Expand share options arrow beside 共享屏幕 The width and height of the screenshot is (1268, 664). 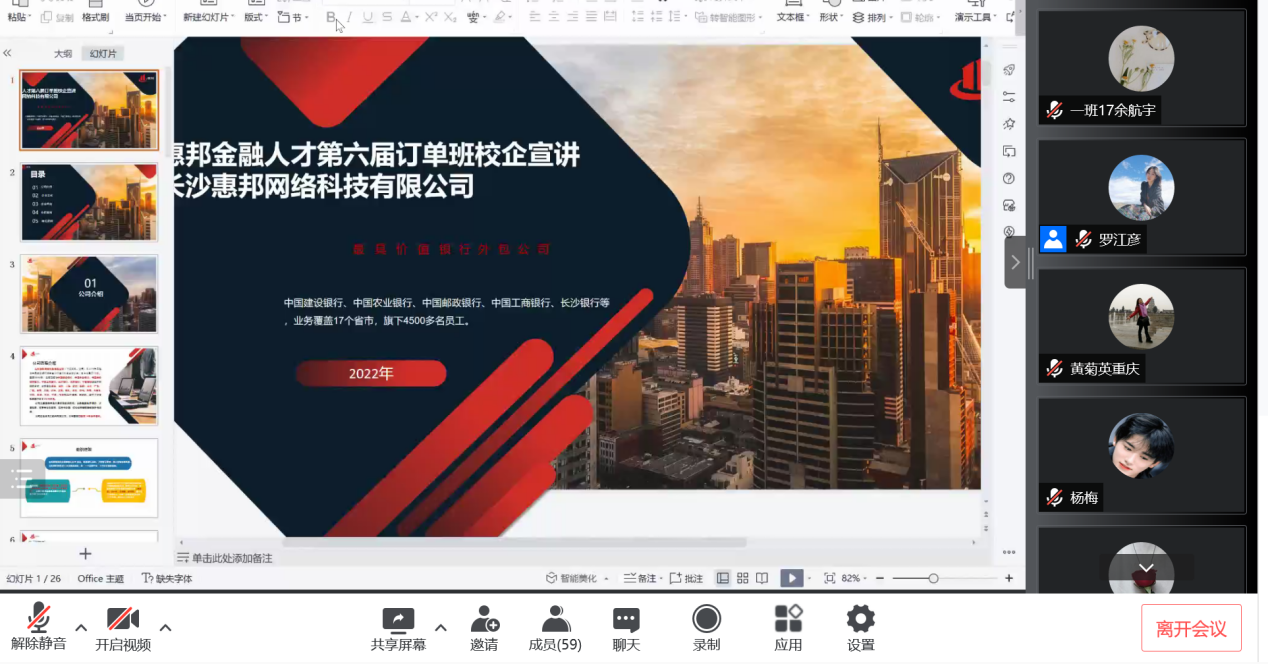[440, 627]
